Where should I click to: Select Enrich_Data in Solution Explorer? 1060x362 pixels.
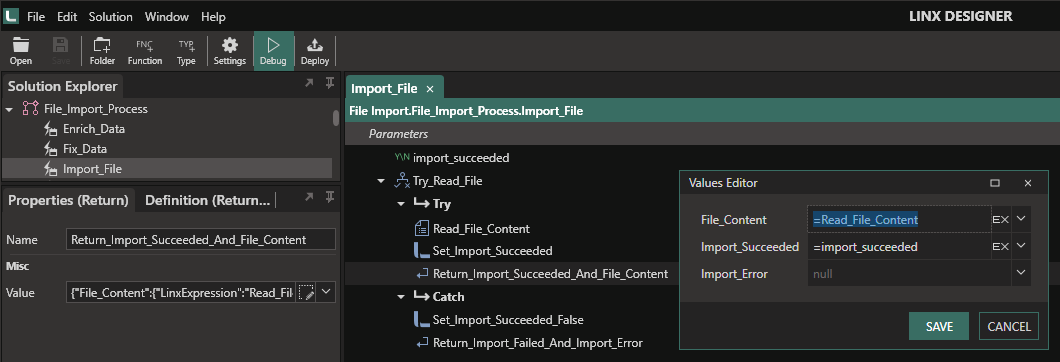93,129
